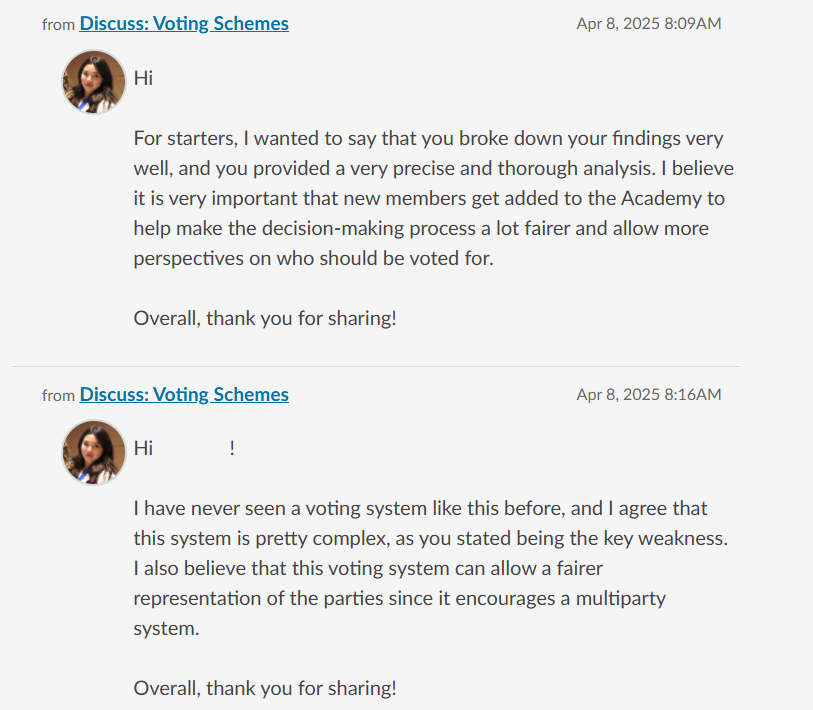Image resolution: width=813 pixels, height=710 pixels.
Task: Open the Discuss: Voting Schemes link in the 8:16AM post
Action: pyautogui.click(x=184, y=395)
